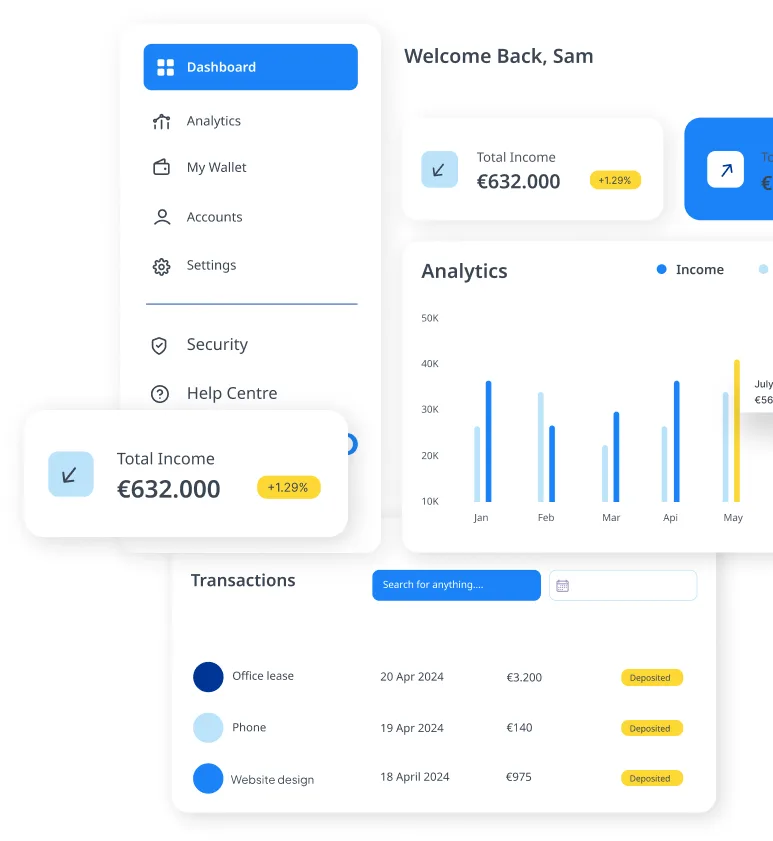The width and height of the screenshot is (773, 841).
Task: Click the yellow highlighted May bar
Action: [737, 431]
